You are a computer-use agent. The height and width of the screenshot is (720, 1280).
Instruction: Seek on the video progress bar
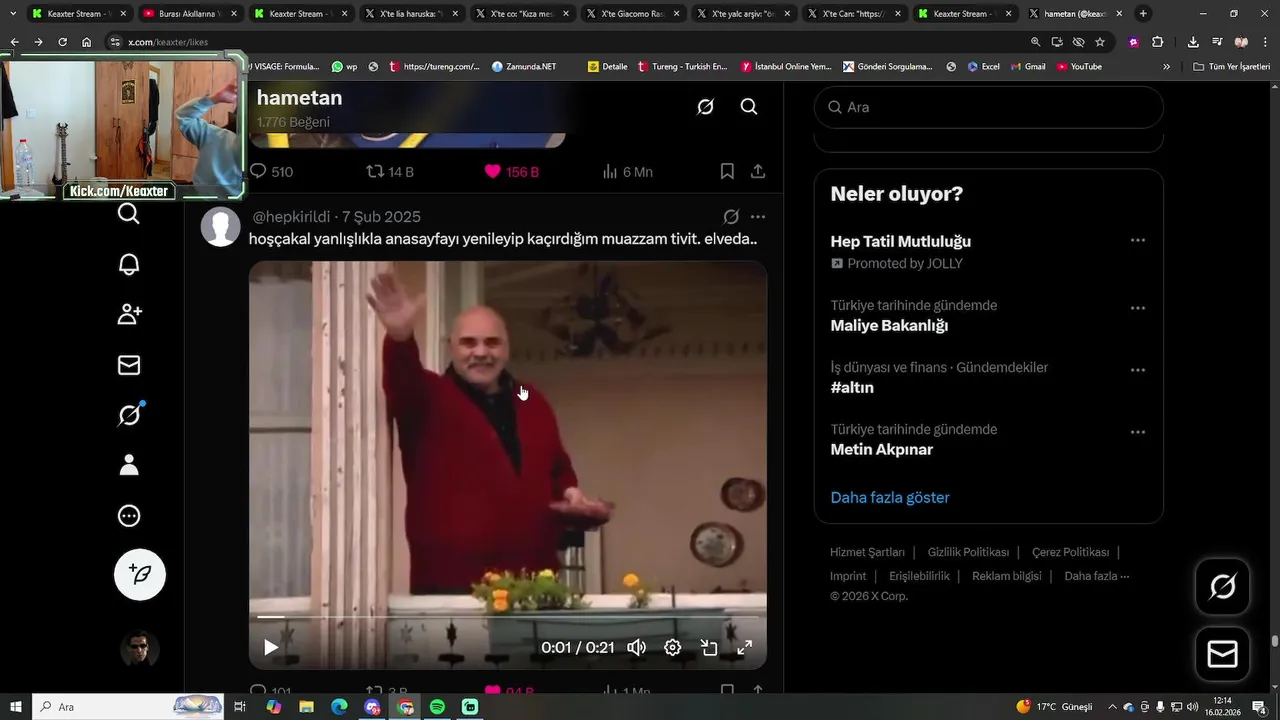pyautogui.click(x=508, y=617)
